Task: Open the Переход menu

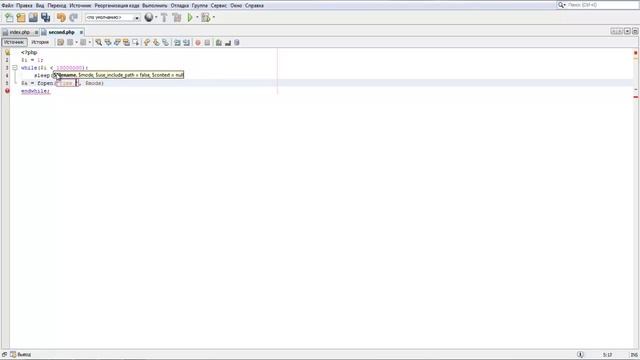Action: pos(57,6)
